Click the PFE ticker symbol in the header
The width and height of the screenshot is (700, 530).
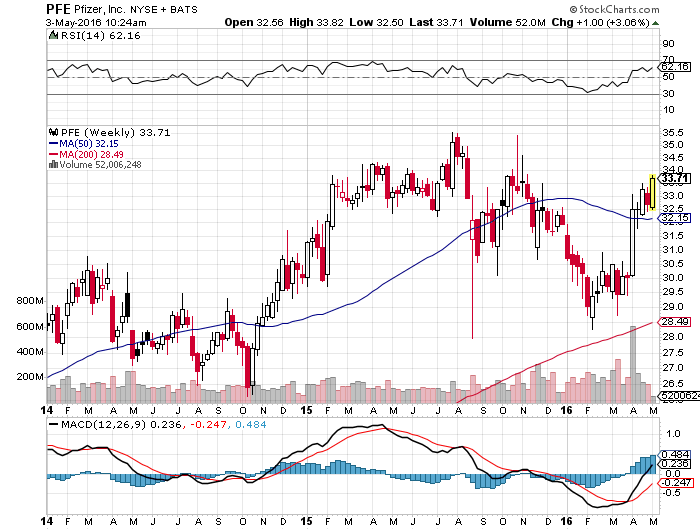tap(58, 9)
